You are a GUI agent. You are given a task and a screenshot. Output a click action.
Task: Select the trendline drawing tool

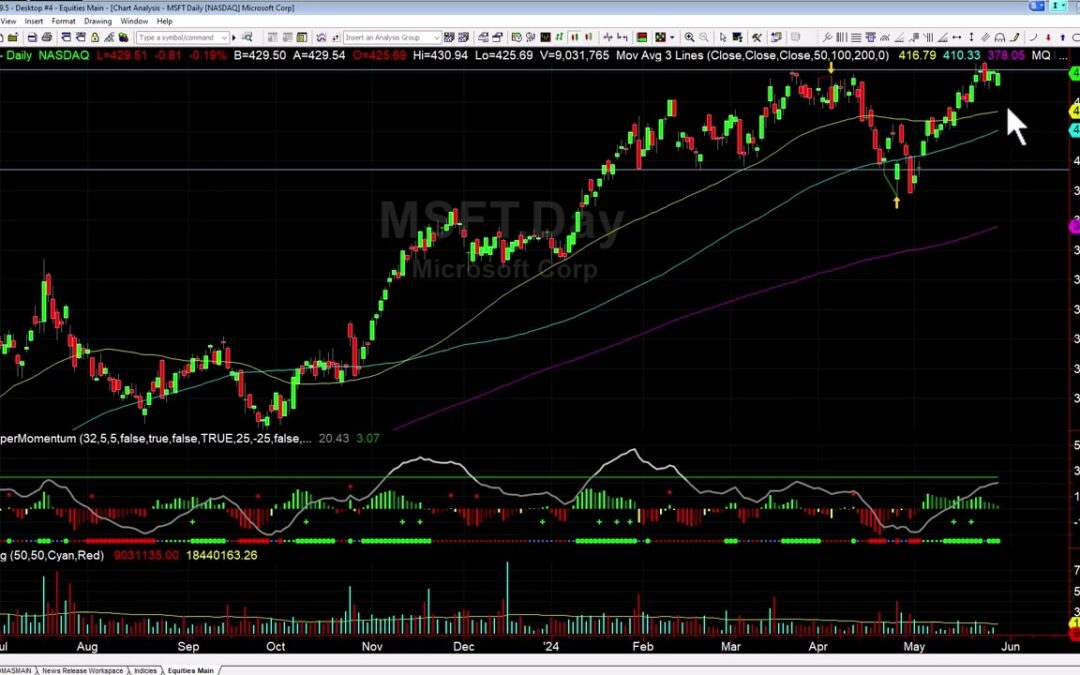[899, 38]
